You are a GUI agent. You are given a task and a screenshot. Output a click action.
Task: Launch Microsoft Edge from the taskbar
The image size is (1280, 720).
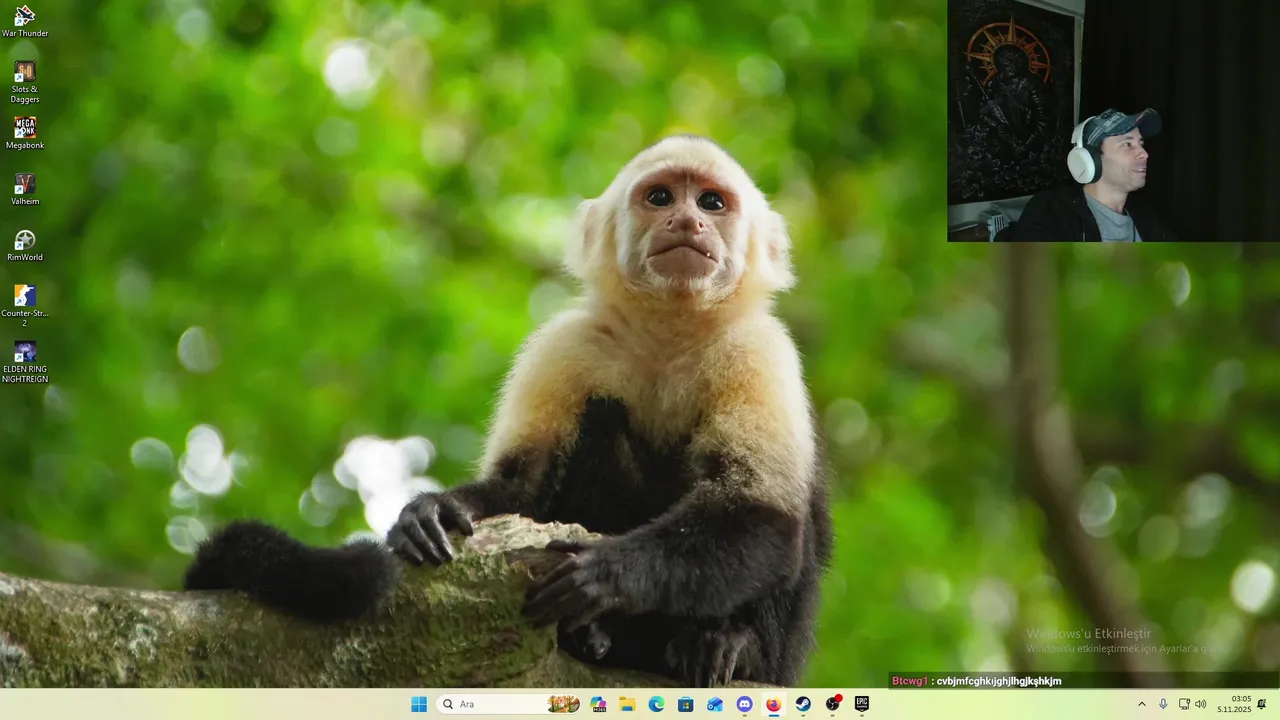click(x=656, y=704)
